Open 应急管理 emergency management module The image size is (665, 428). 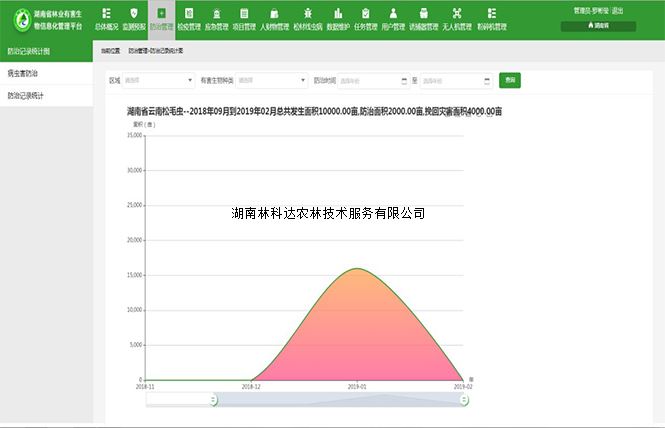coord(215,18)
